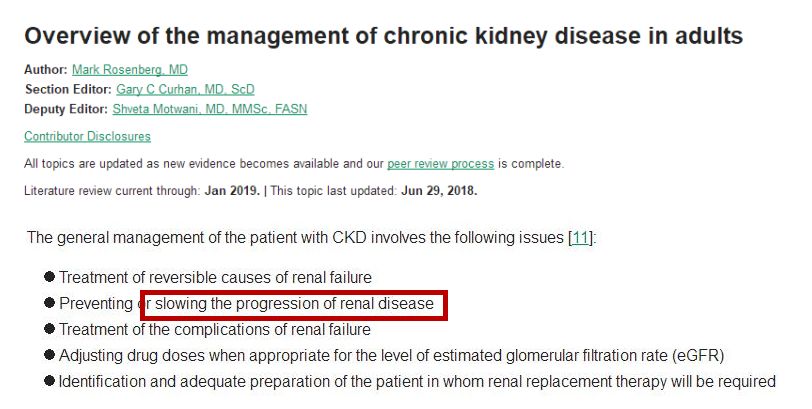Click the renal replacement therapy bullet text
The width and height of the screenshot is (812, 409).
pyautogui.click(x=416, y=381)
